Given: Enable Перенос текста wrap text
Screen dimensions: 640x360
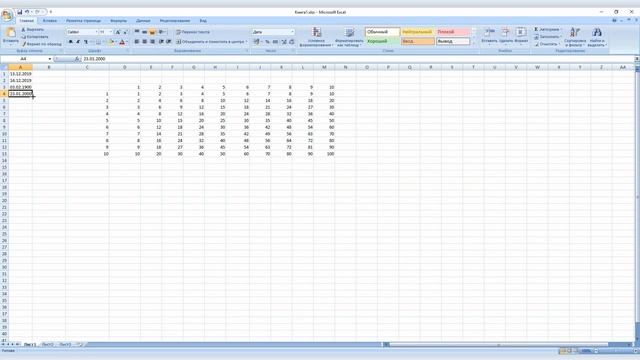Looking at the screenshot, I should [x=193, y=32].
